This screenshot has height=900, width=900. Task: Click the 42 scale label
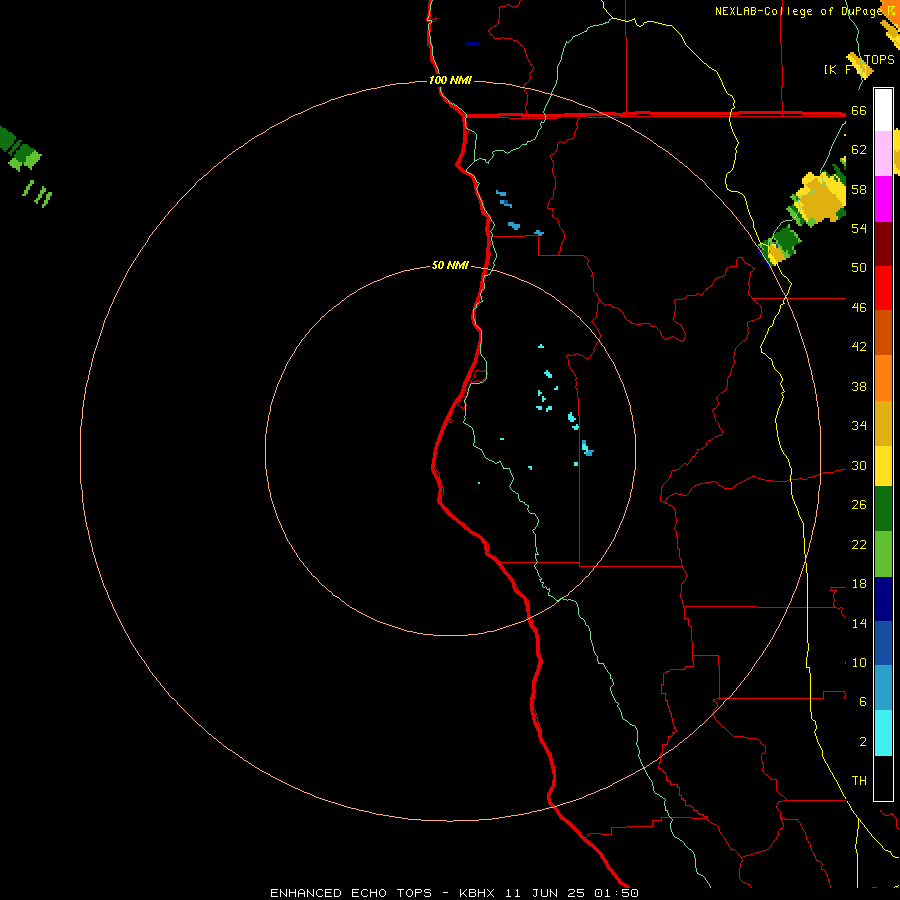tap(859, 347)
